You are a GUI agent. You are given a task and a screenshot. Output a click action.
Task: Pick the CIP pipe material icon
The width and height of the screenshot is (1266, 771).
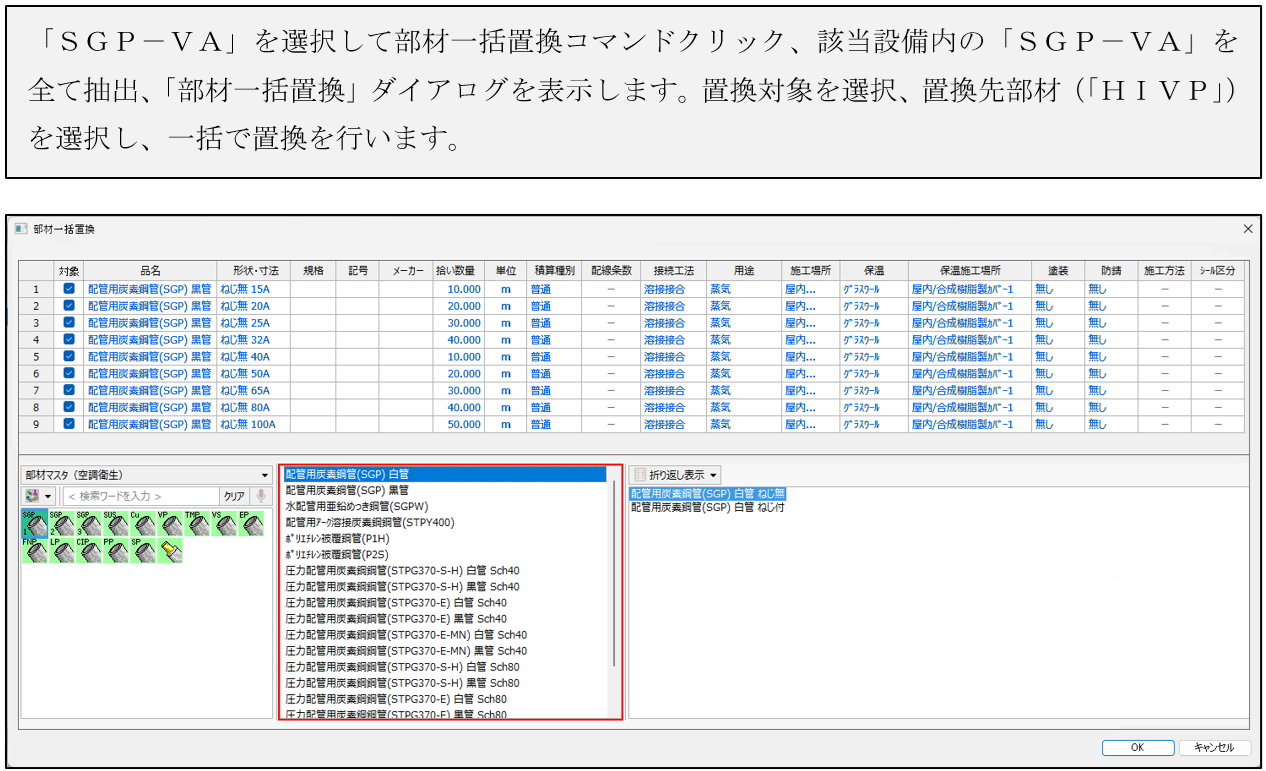(88, 549)
